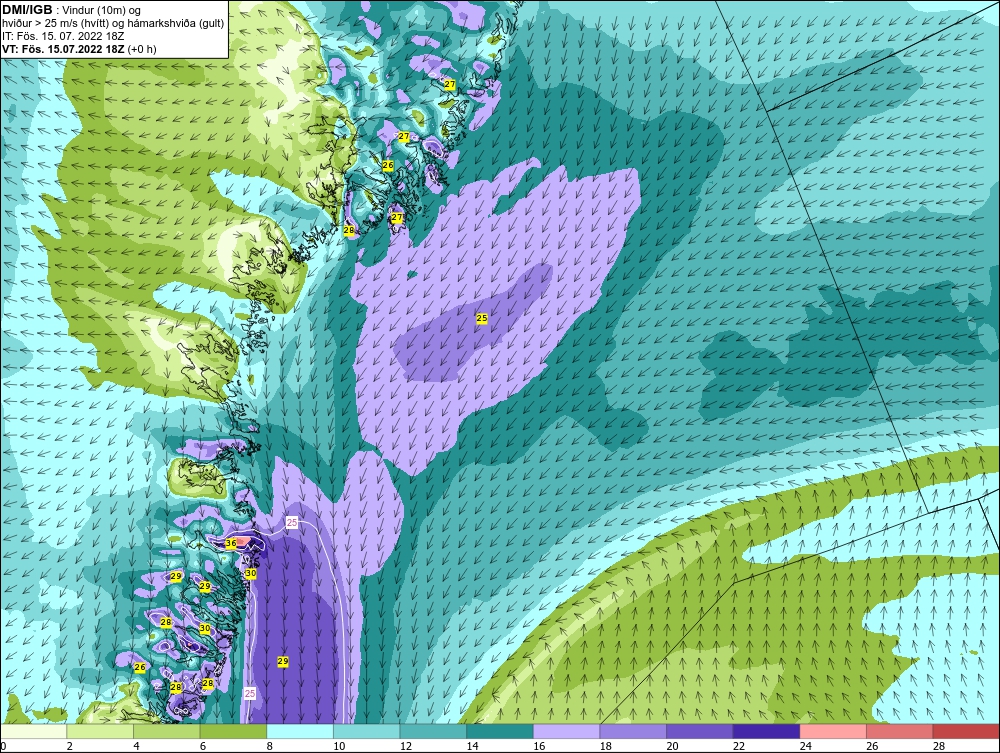Pick the 10–12 m/s turquoise legend swatch
This screenshot has width=1000, height=753.
click(367, 731)
